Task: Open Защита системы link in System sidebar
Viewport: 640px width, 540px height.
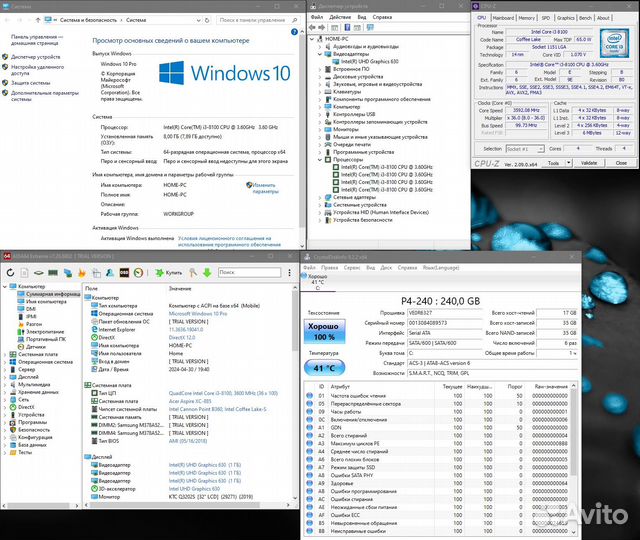Action: [31, 83]
